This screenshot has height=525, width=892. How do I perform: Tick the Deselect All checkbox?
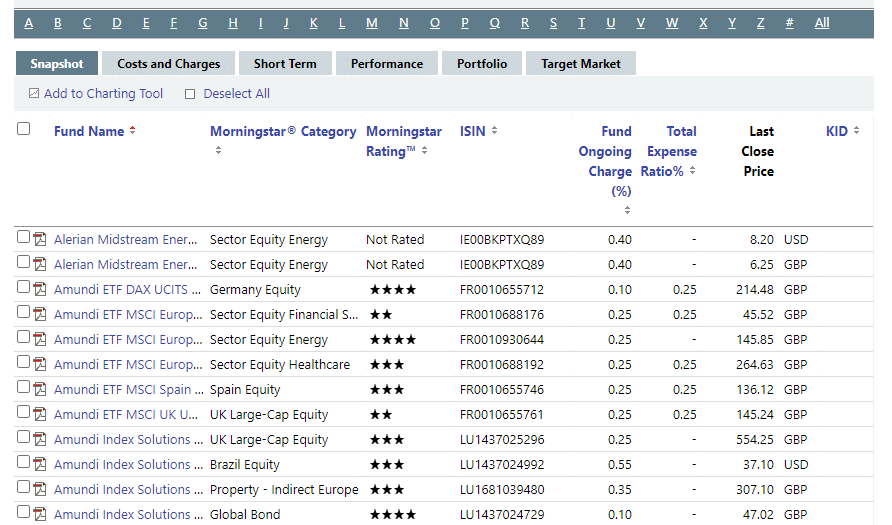point(190,94)
